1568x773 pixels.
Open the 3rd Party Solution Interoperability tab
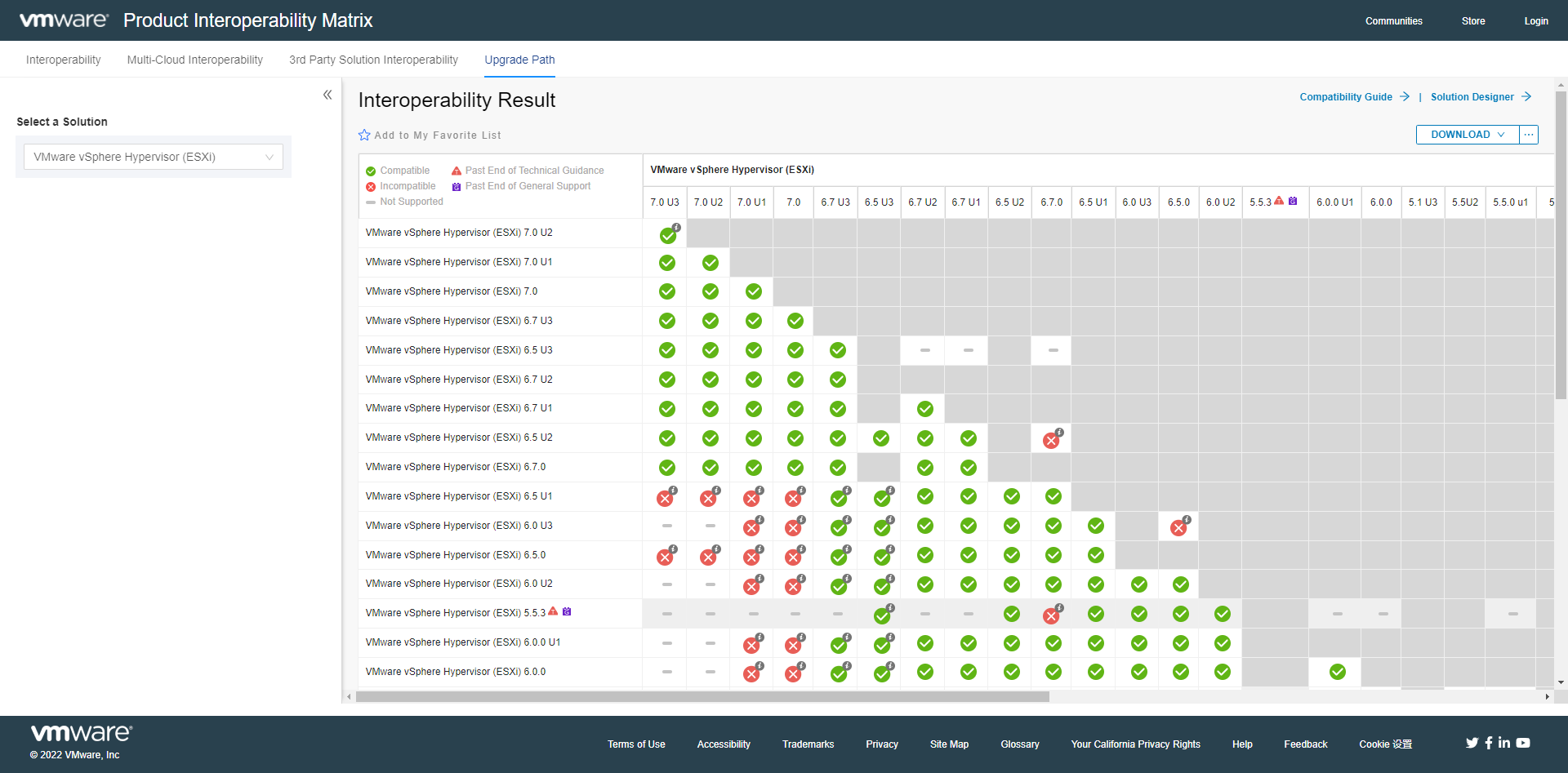point(373,60)
